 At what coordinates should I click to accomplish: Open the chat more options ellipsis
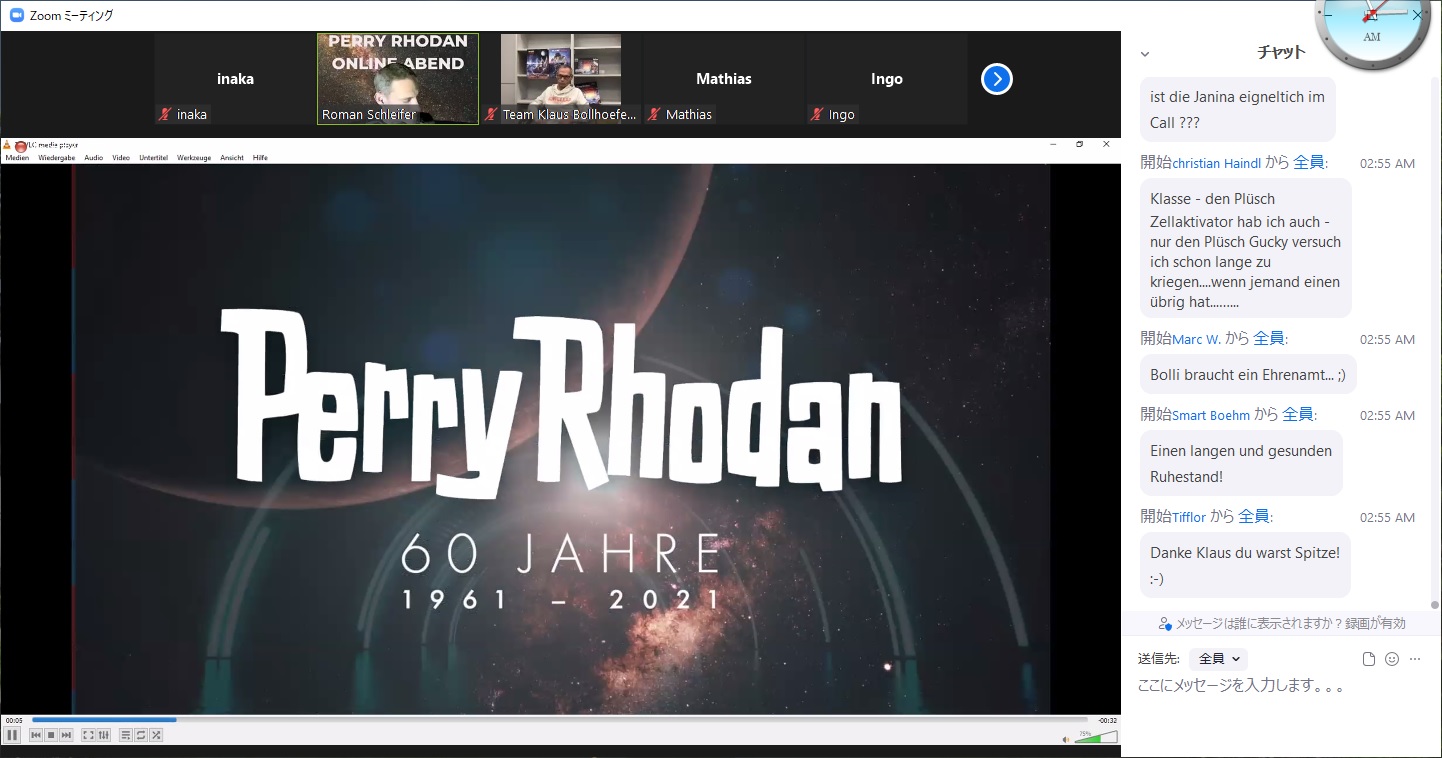1414,659
